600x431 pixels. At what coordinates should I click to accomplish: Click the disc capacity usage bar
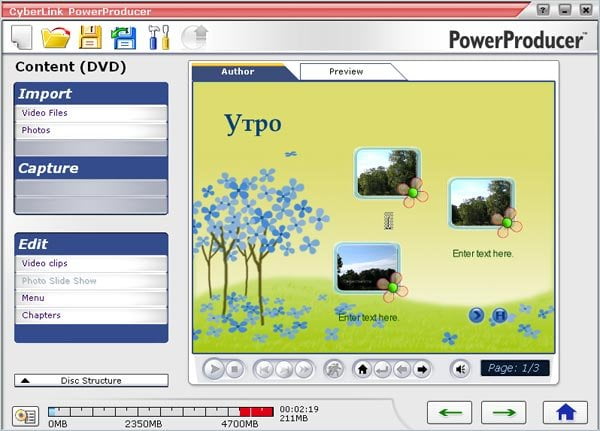point(161,412)
